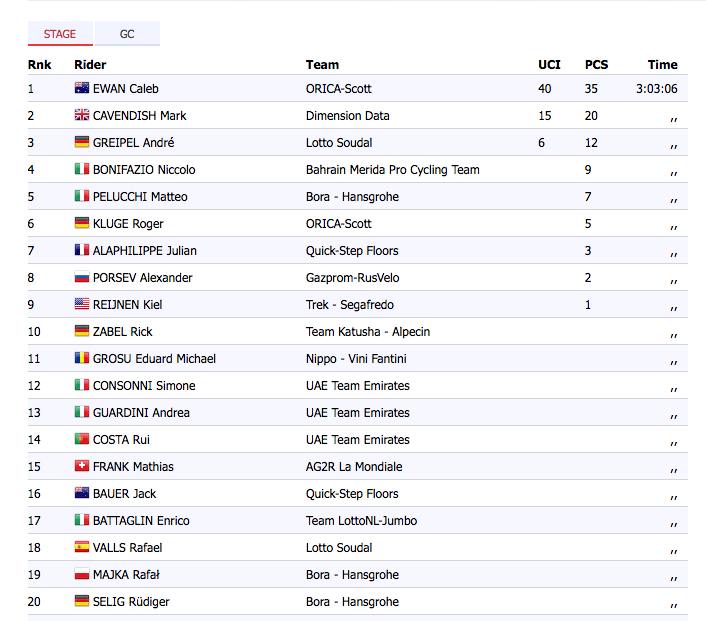Open rider EWAN Caleb's profile link

125,89
